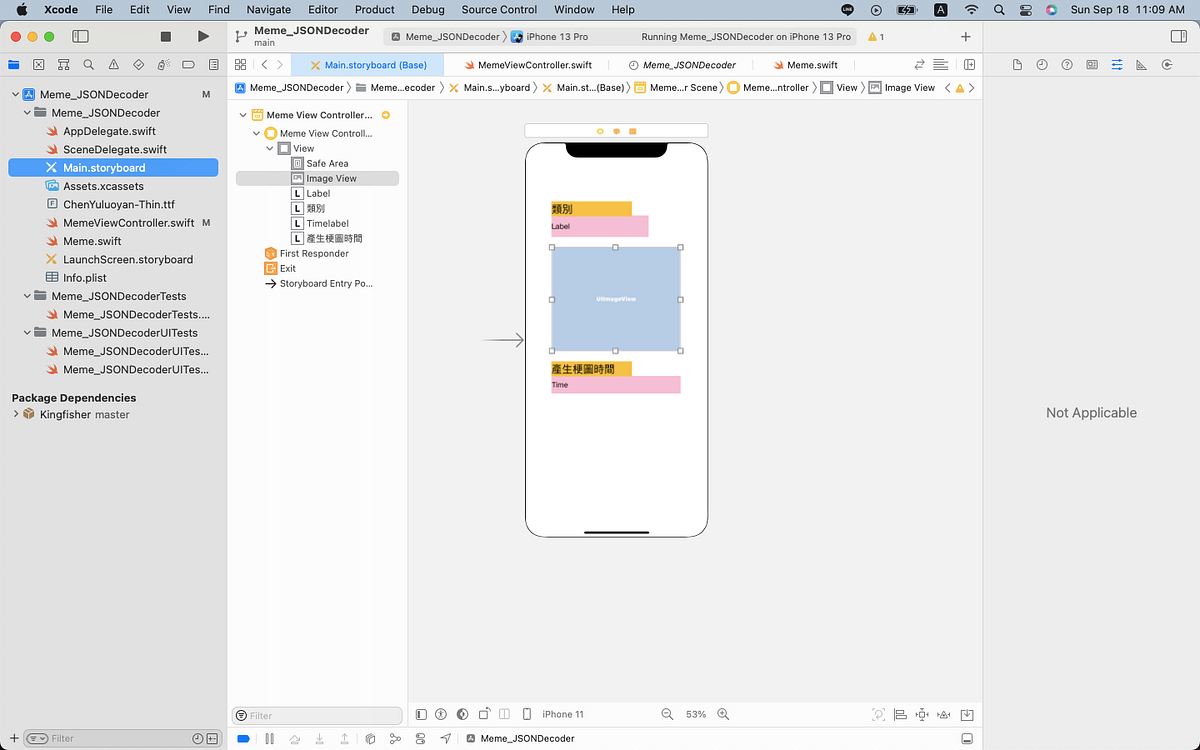Open the Quick Help inspector
The height and width of the screenshot is (750, 1200).
(1066, 64)
